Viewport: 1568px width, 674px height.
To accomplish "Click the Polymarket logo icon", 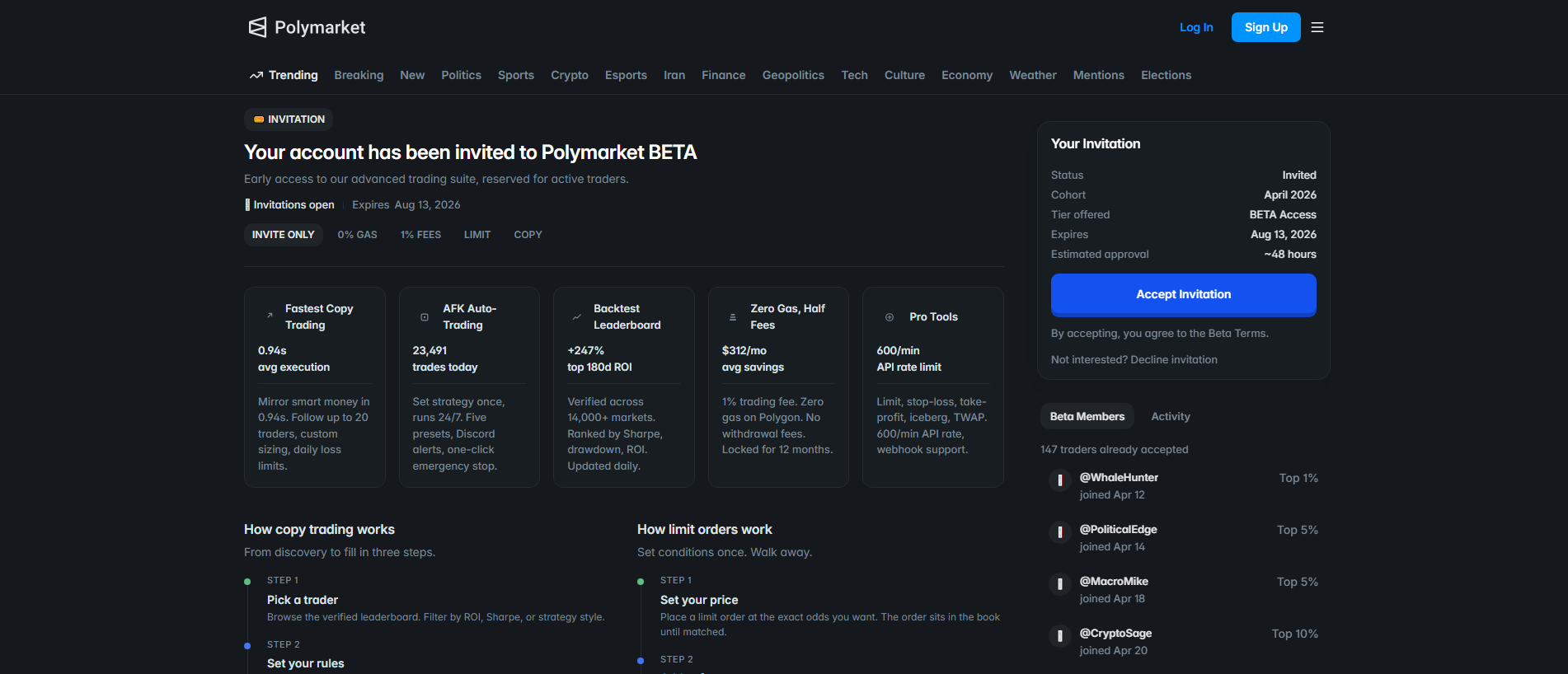I will [257, 27].
